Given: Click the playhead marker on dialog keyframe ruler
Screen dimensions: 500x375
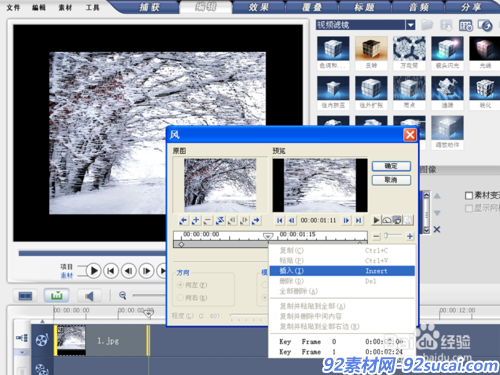Looking at the screenshot, I should (268, 236).
